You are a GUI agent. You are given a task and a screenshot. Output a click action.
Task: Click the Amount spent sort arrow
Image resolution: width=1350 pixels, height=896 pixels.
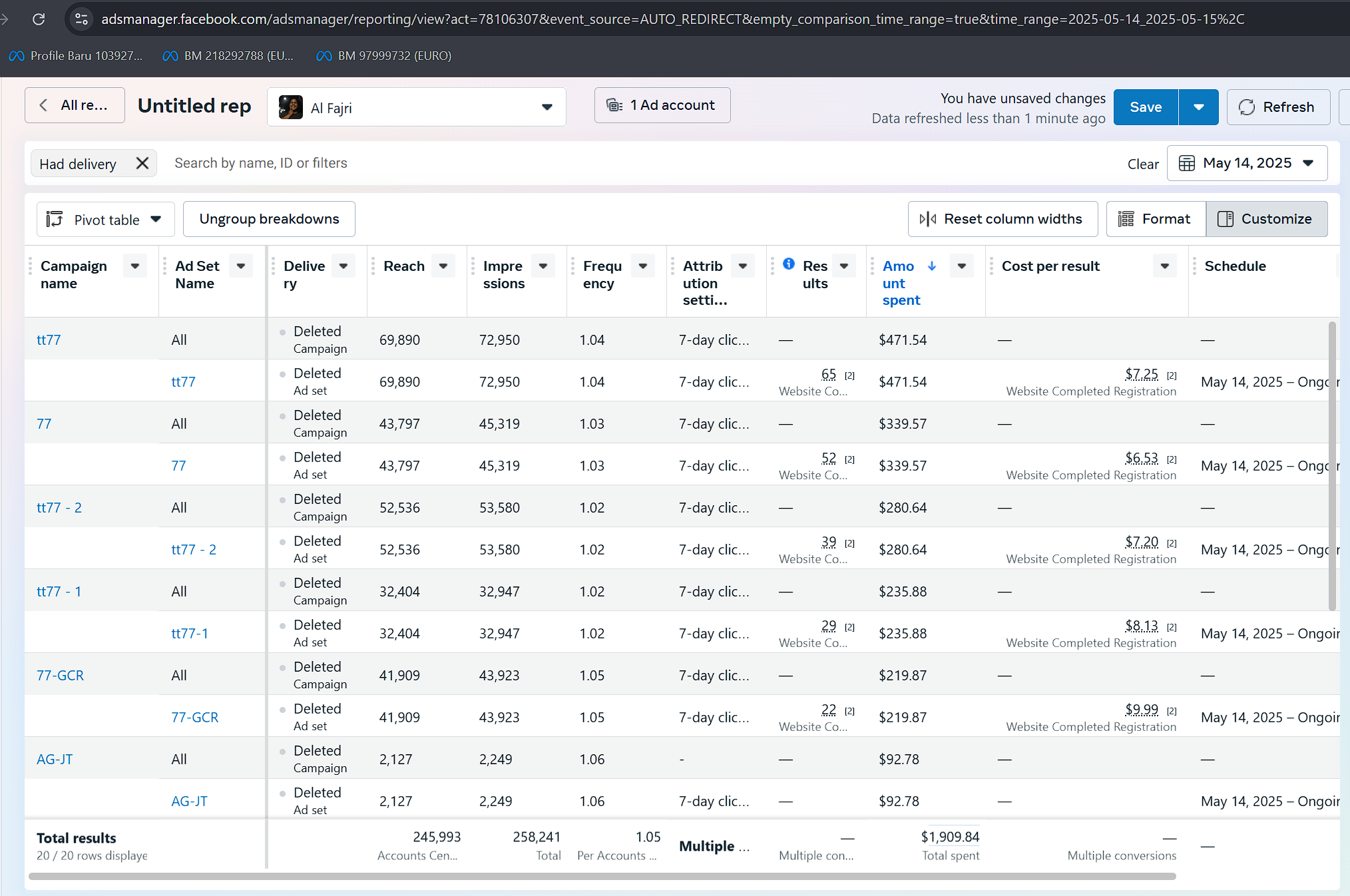coord(932,266)
